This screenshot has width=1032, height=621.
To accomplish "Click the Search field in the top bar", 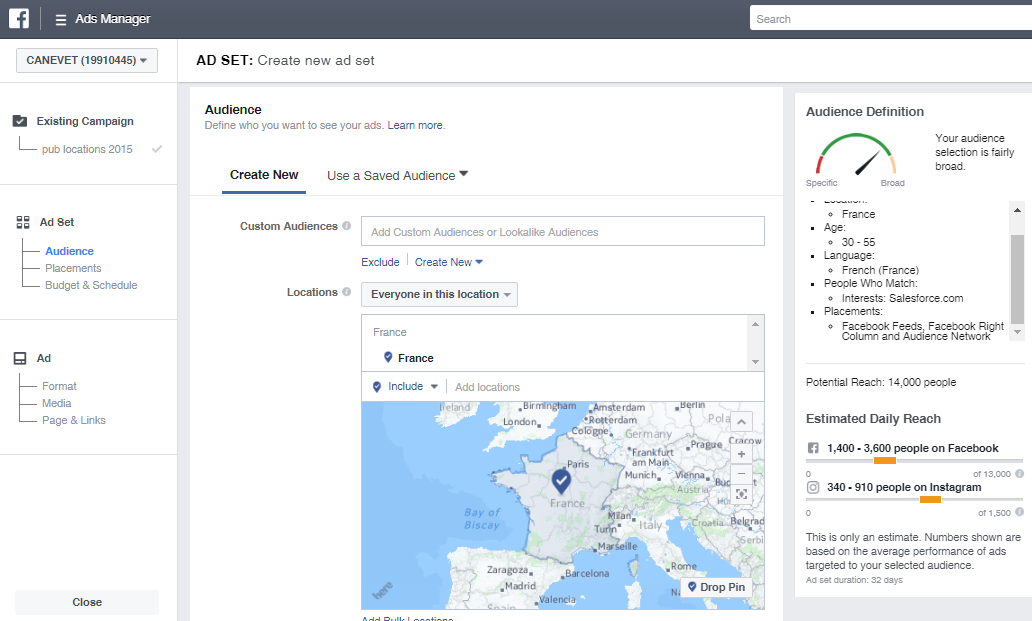I will click(890, 18).
